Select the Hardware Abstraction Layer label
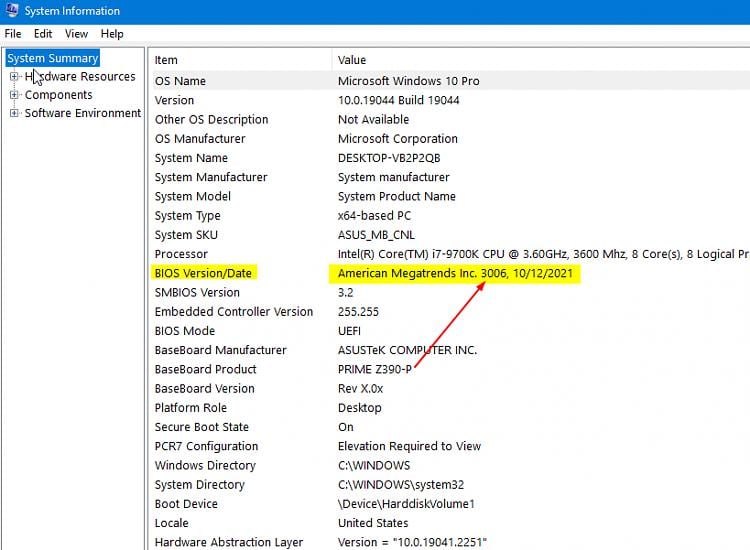This screenshot has height=550, width=750. click(229, 542)
